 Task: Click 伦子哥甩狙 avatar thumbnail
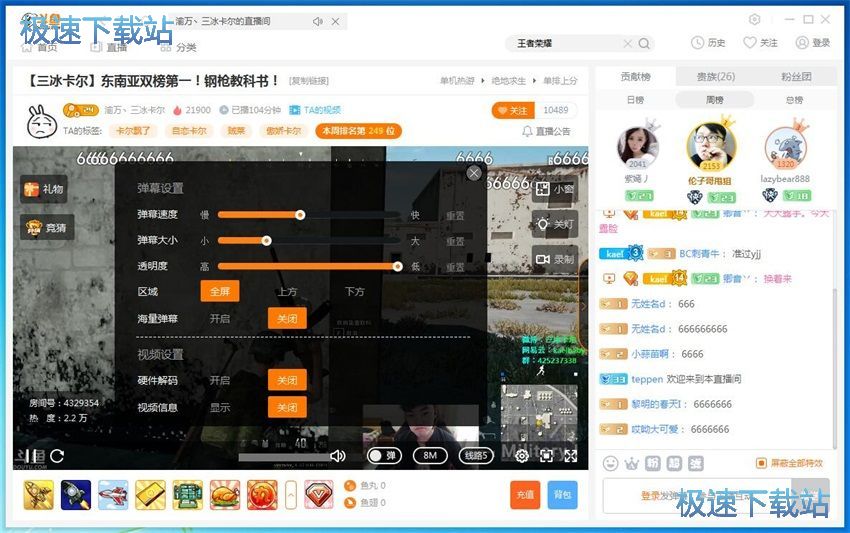[711, 145]
